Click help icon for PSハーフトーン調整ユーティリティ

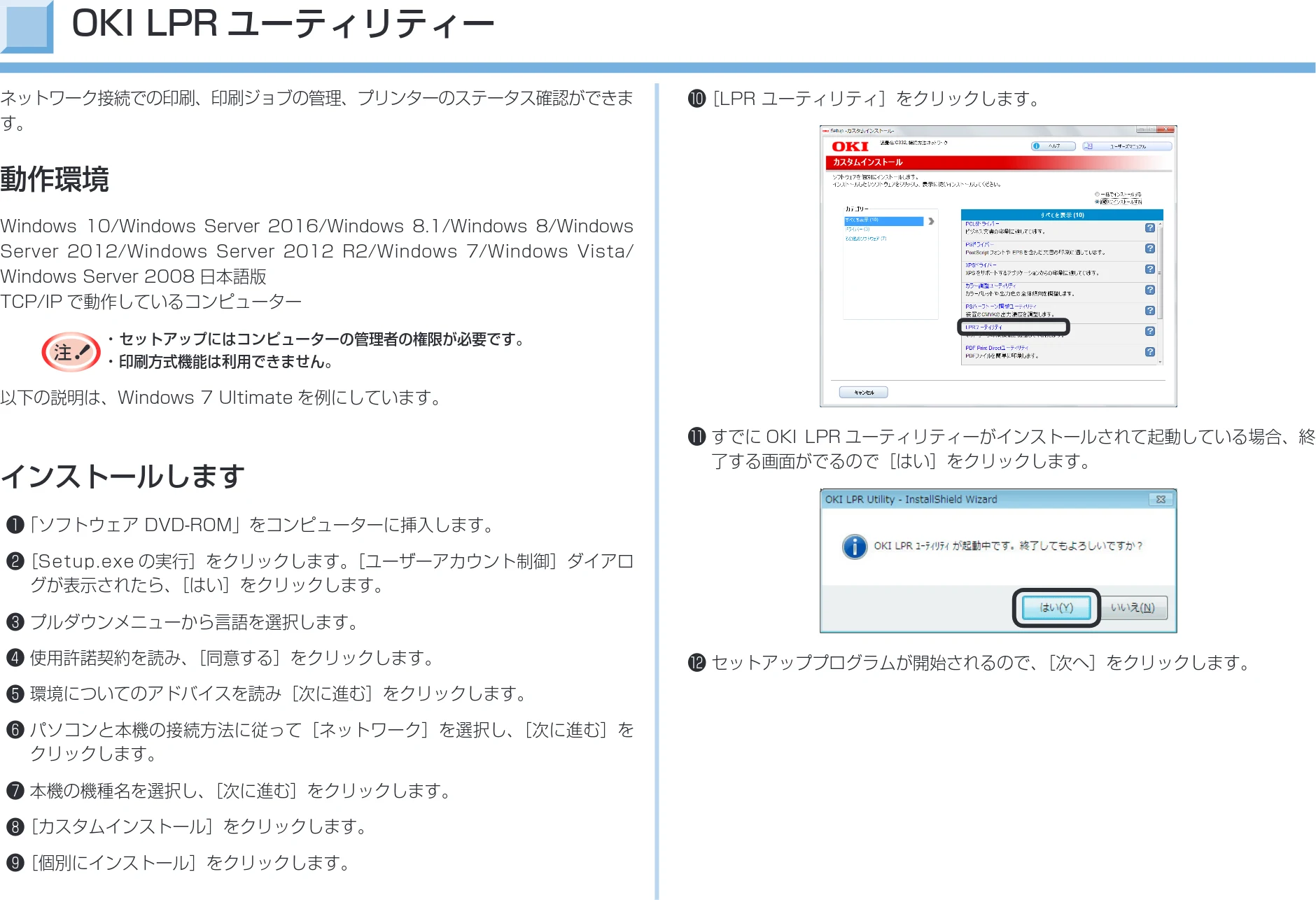point(1150,311)
